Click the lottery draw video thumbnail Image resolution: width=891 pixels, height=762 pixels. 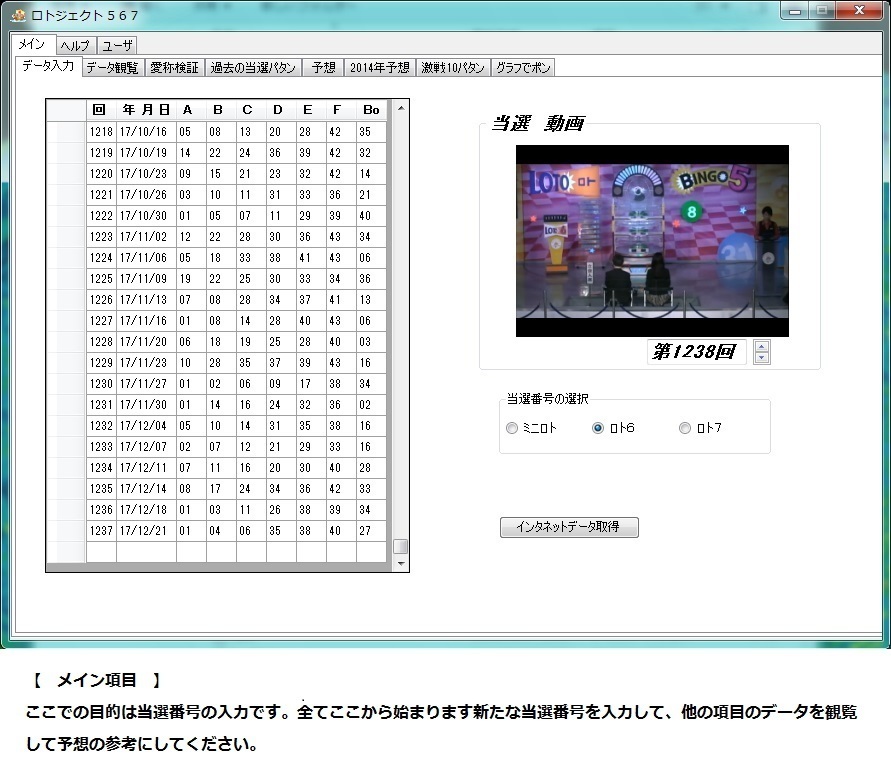point(652,241)
